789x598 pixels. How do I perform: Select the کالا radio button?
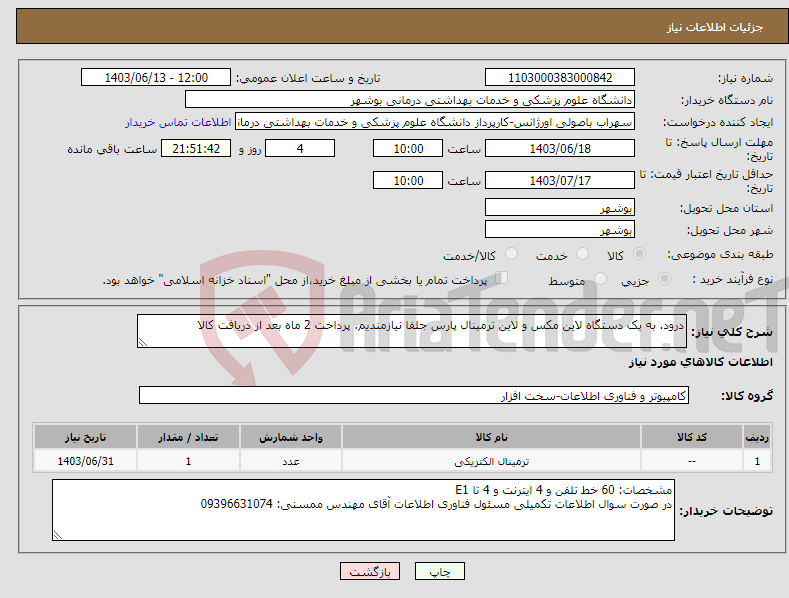pos(639,254)
